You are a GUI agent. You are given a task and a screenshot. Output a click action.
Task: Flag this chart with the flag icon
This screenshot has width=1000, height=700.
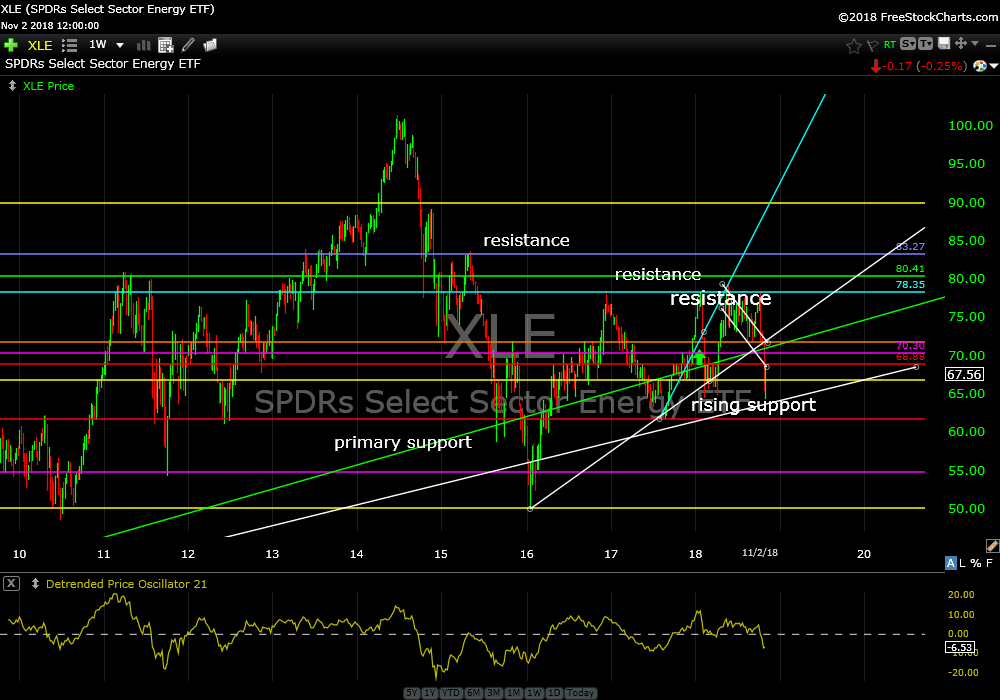[x=871, y=45]
